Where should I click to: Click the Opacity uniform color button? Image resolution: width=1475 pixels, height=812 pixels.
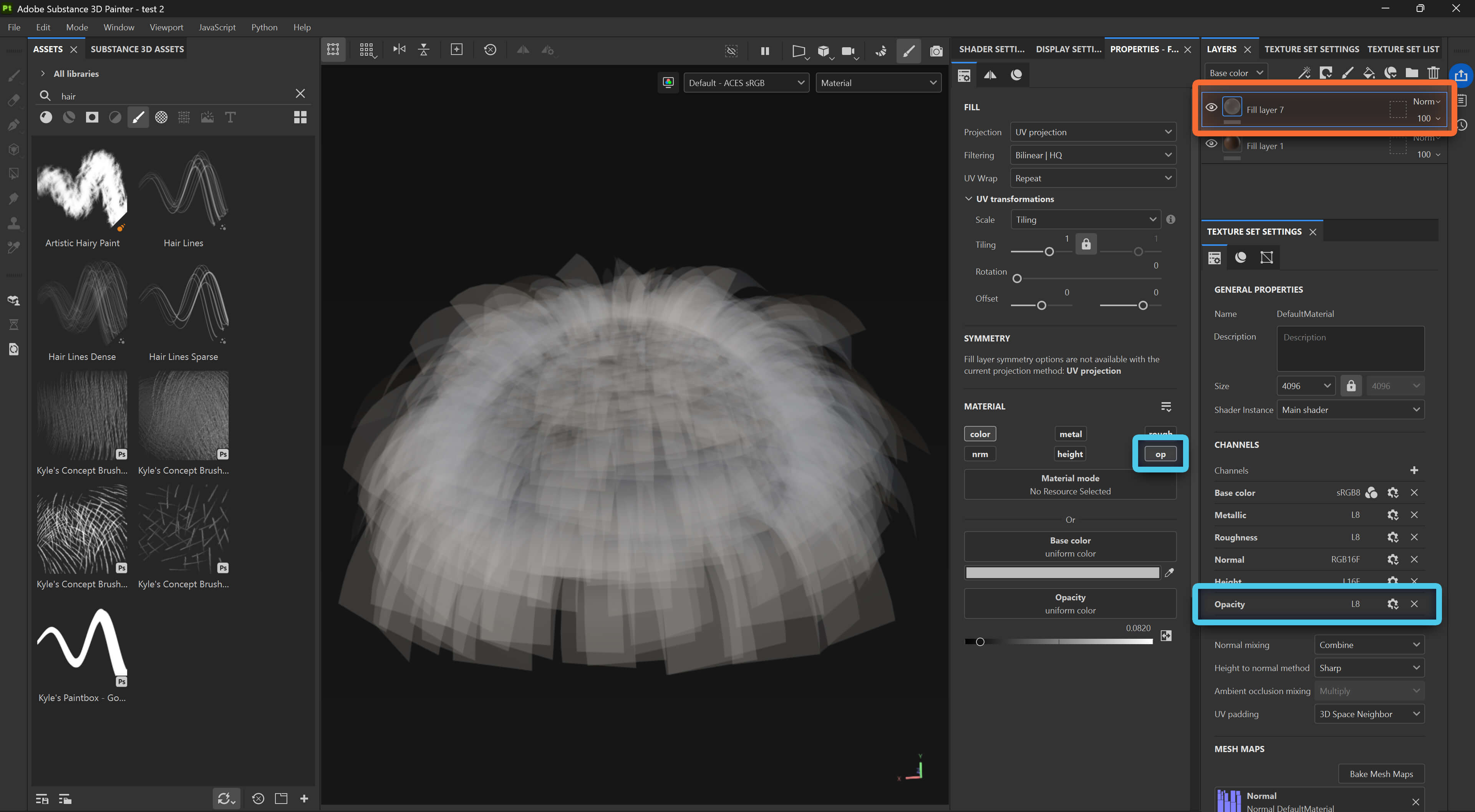[1070, 603]
